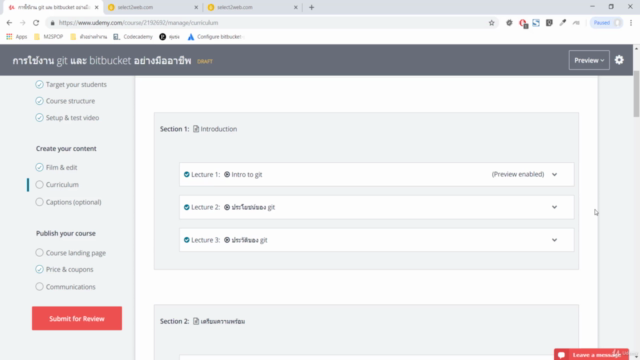640x360 pixels.
Task: Click Leave a message chat button
Action: coord(591,354)
